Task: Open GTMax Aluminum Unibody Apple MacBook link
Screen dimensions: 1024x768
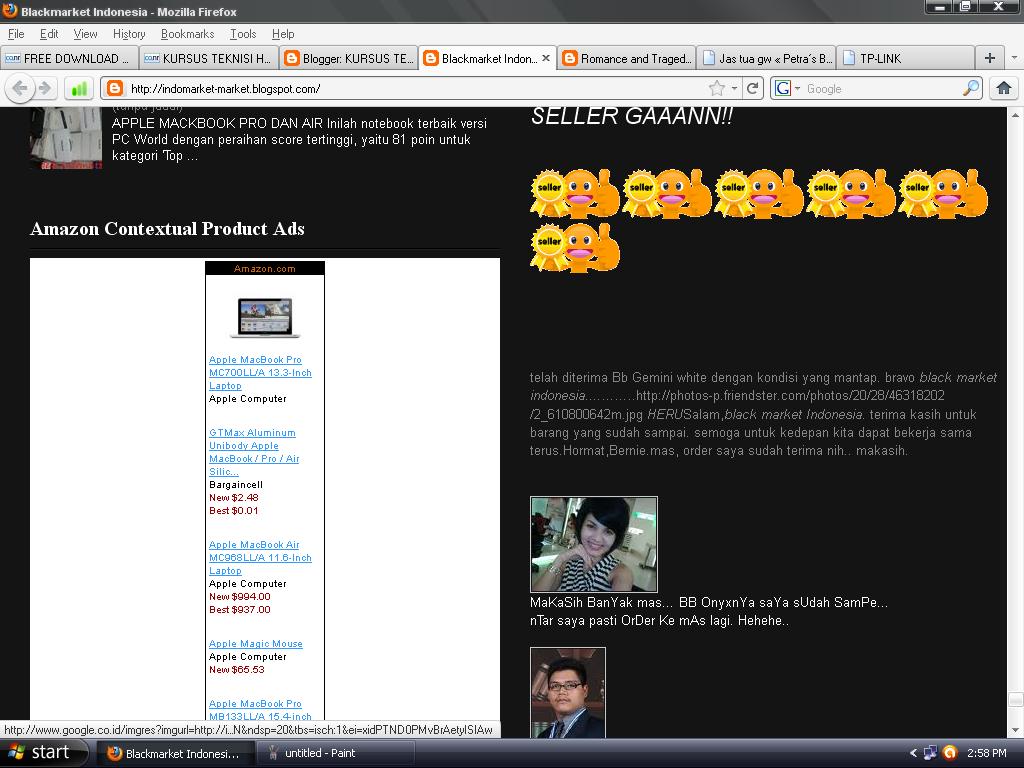Action: coord(254,452)
